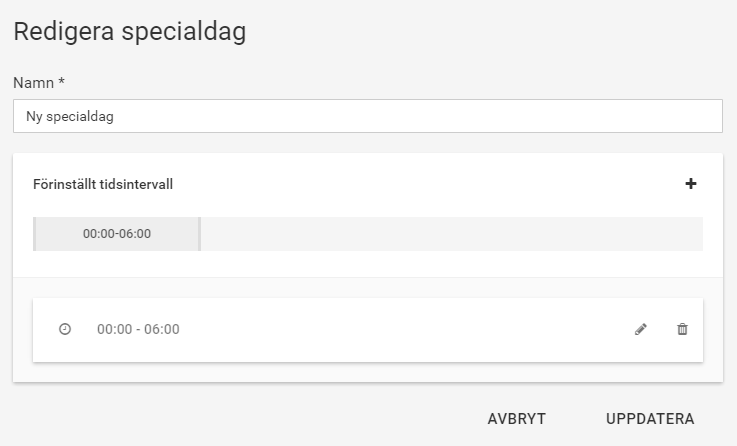737x446 pixels.
Task: Click the Namn field label
Action: point(33,83)
